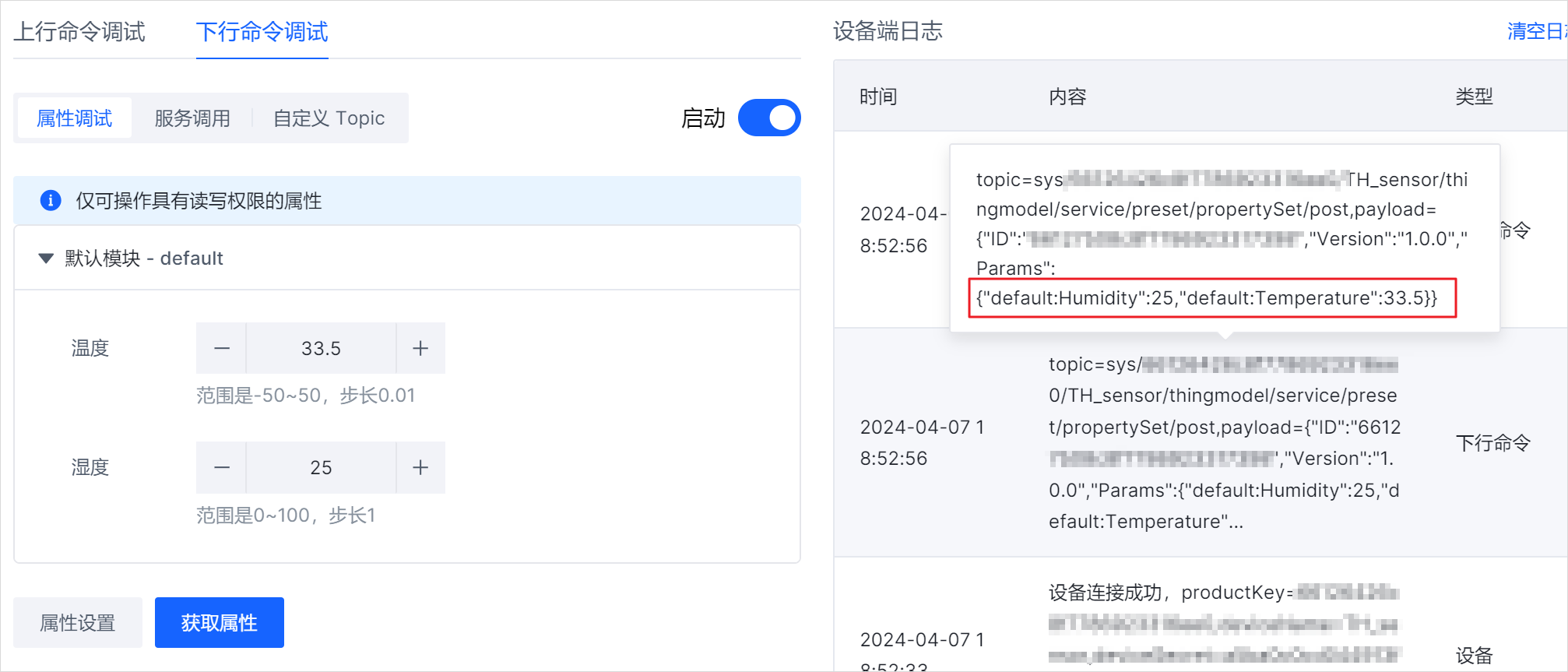Increase 湿度 value with plus button
The height and width of the screenshot is (672, 1568).
coord(420,467)
